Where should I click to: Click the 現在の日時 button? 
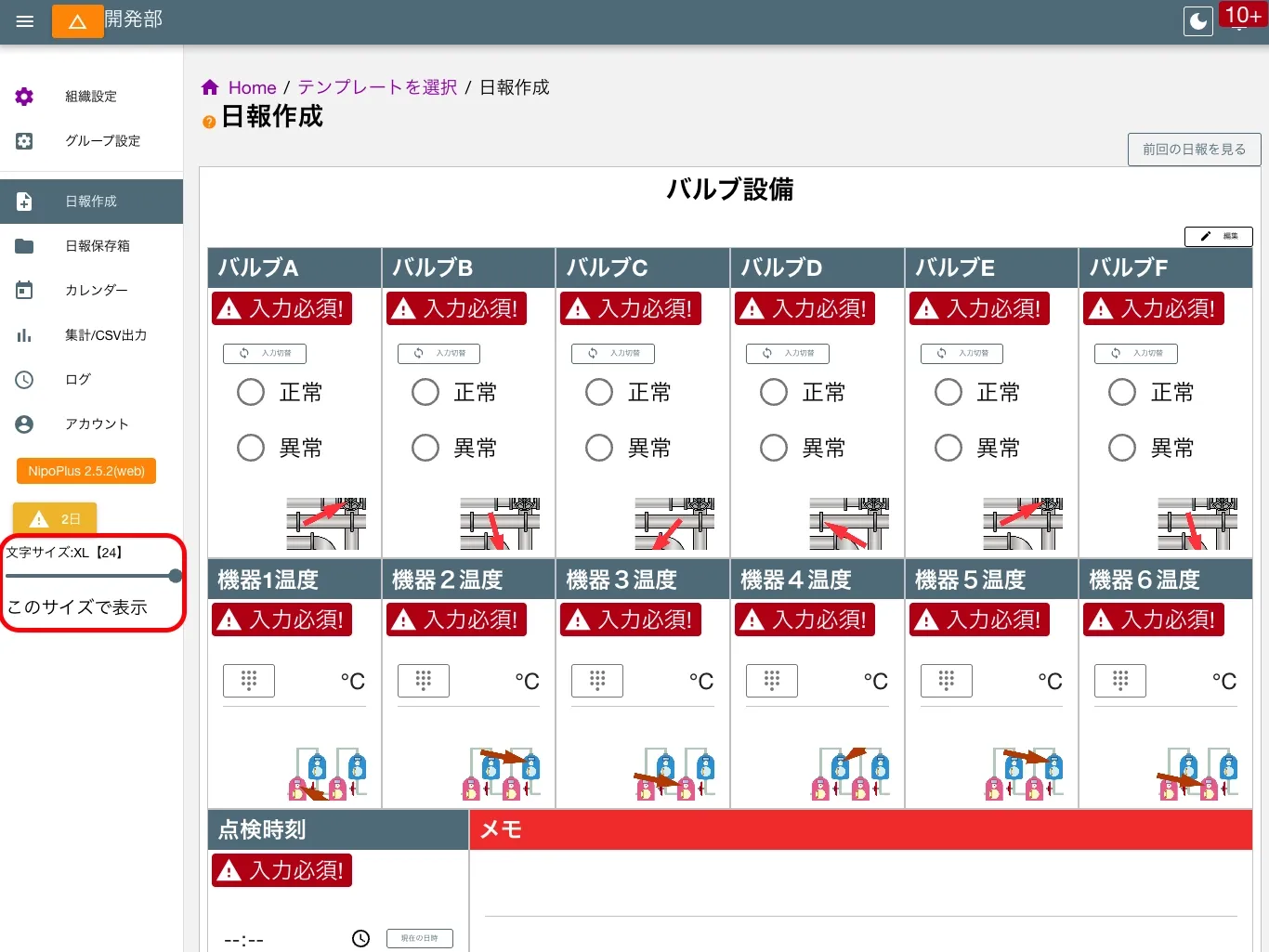point(420,939)
